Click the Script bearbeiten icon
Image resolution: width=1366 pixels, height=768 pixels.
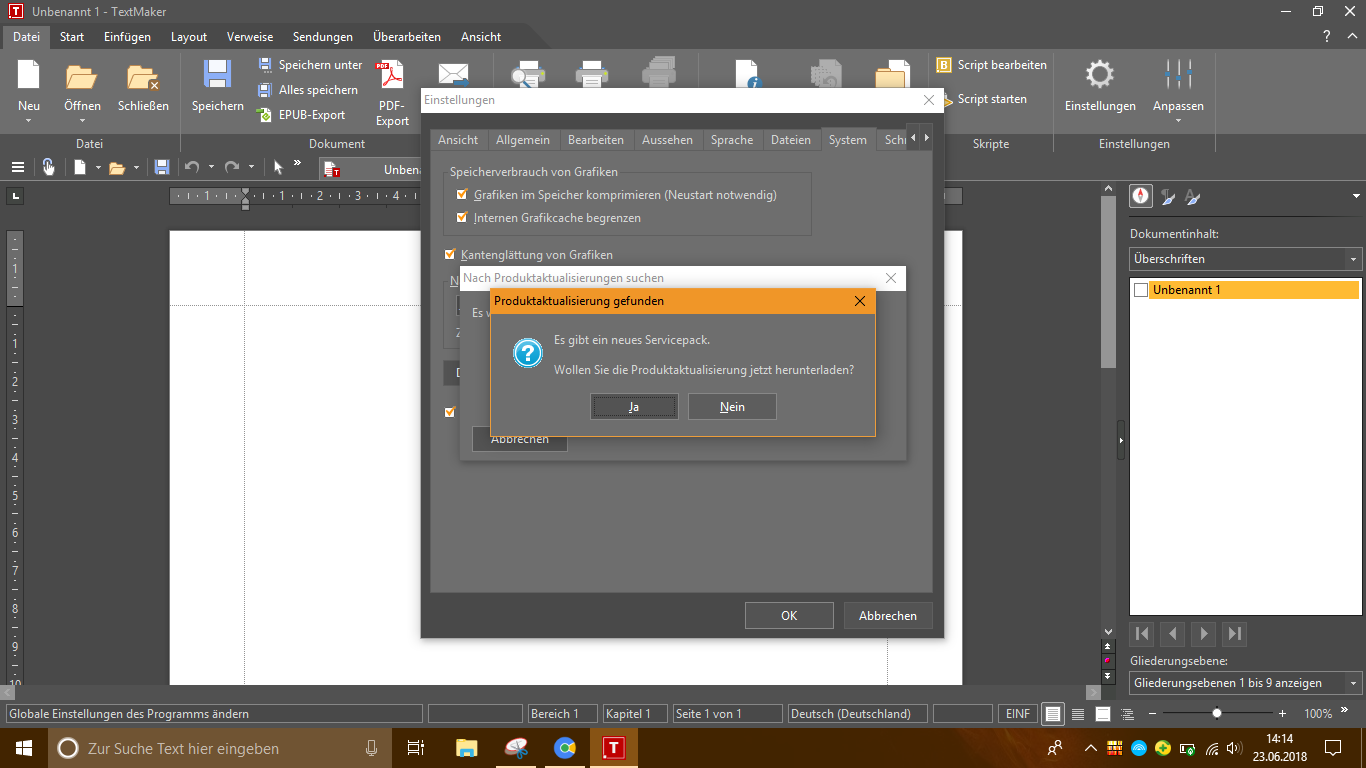944,65
